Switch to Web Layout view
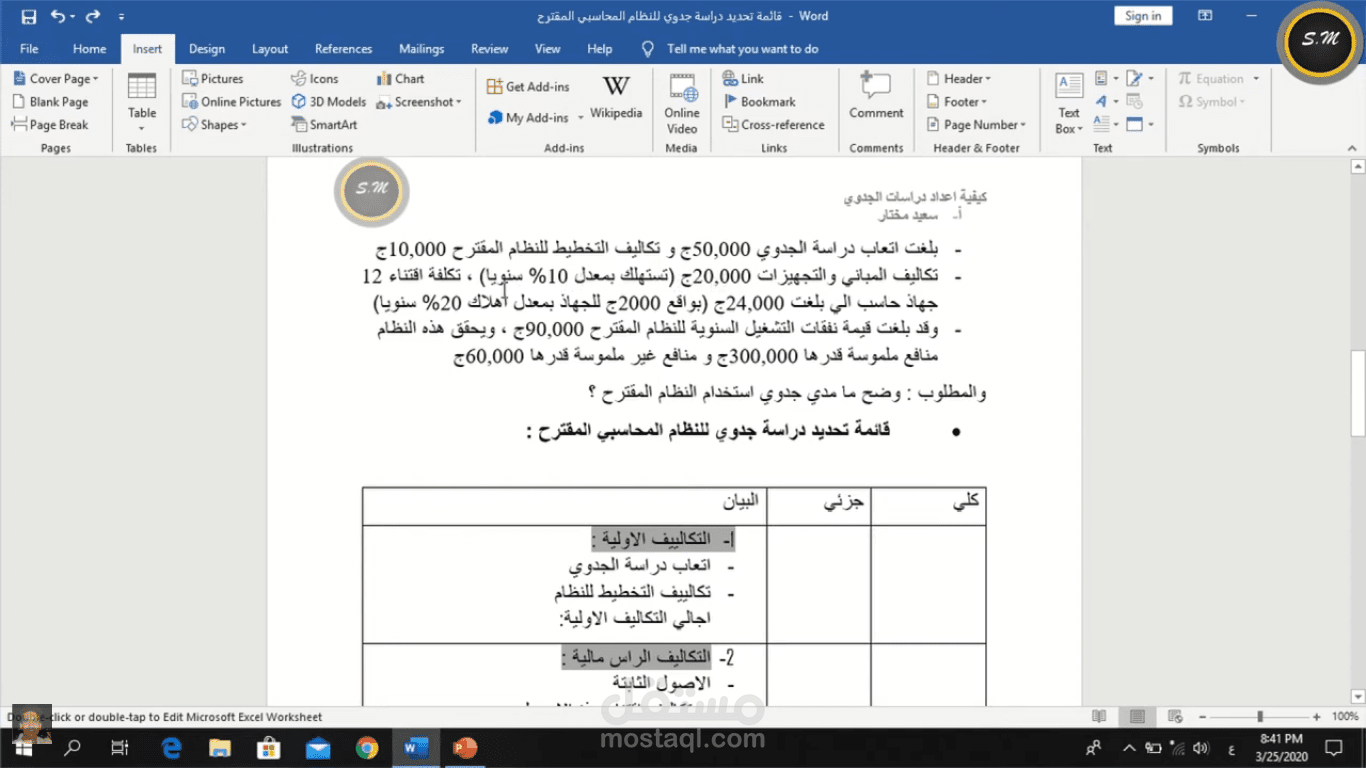The width and height of the screenshot is (1366, 768). tap(1175, 717)
